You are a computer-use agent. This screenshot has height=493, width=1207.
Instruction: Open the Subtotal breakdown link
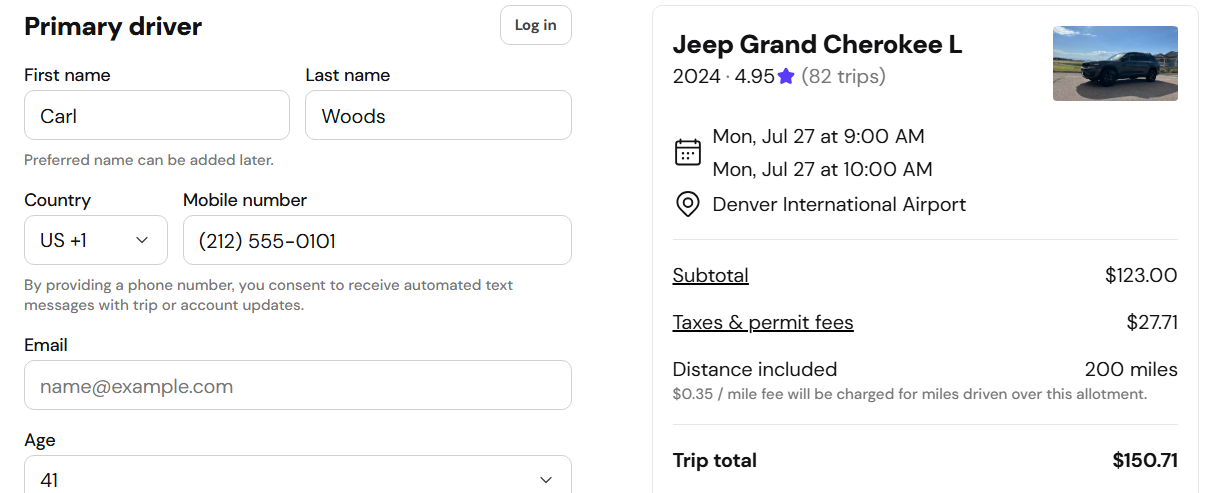710,275
